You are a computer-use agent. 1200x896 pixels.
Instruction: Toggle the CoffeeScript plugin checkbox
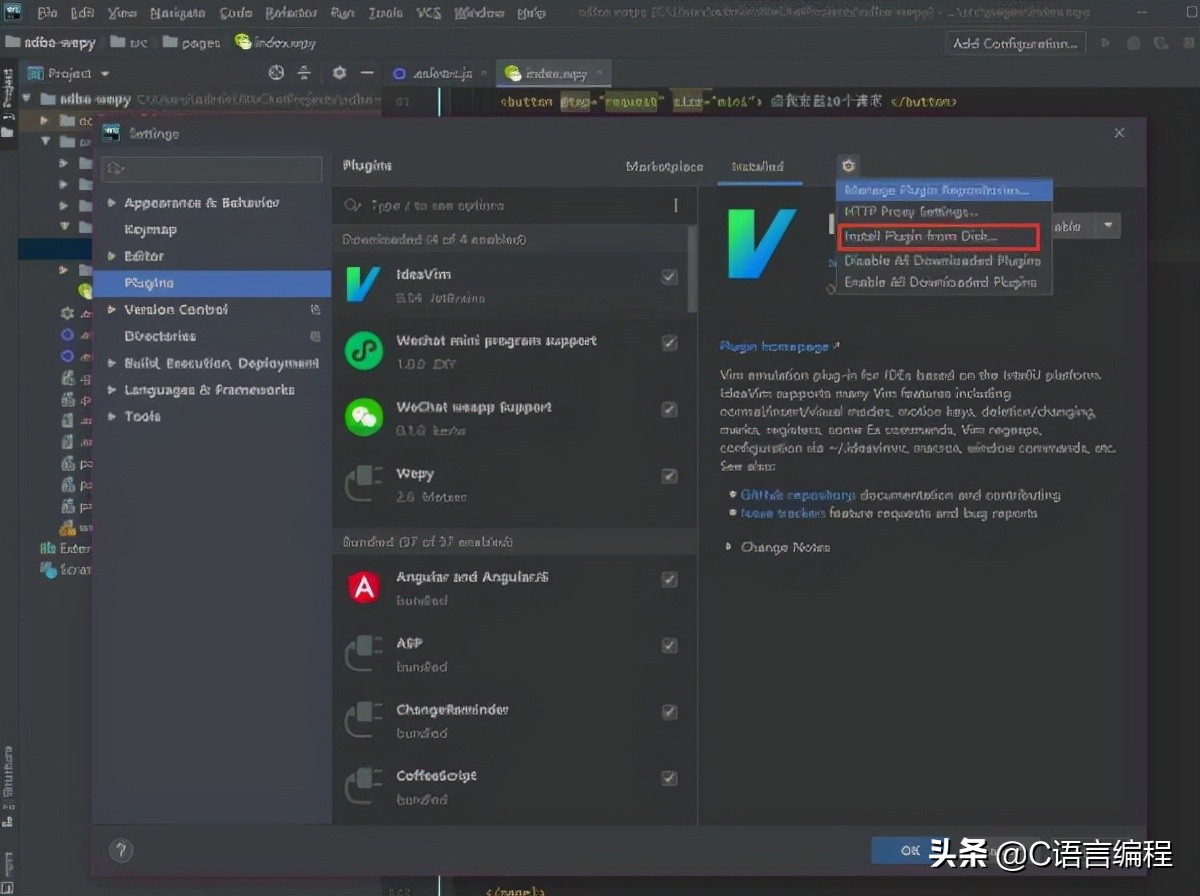[669, 778]
